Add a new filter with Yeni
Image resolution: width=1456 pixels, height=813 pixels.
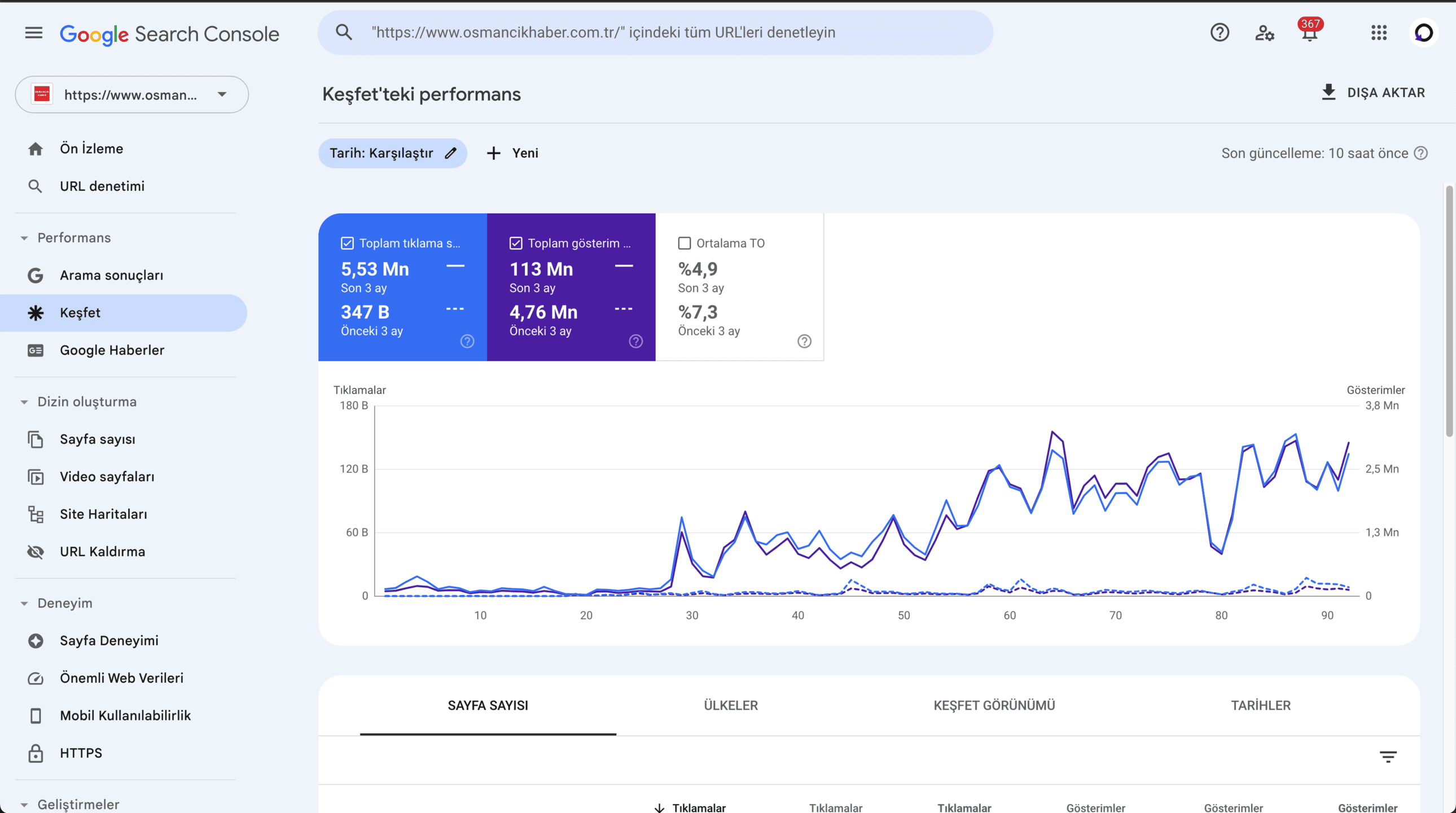pyautogui.click(x=512, y=153)
